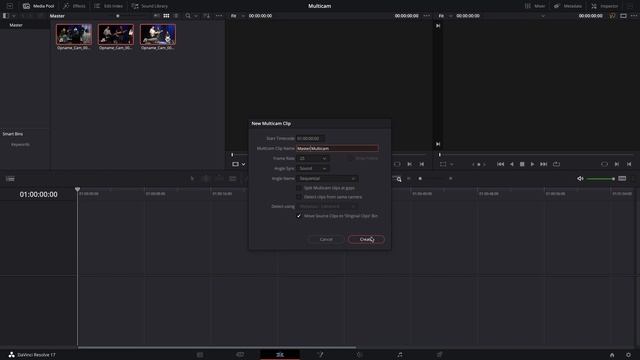Viewport: 640px width, 360px height.
Task: Mute audio with the speaker icon
Action: point(580,179)
